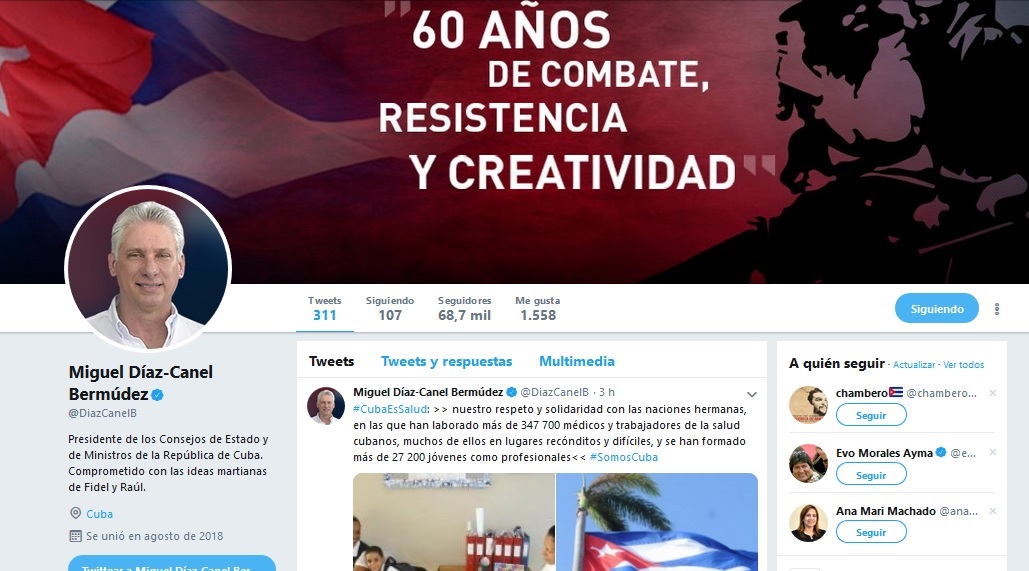Toggle the Siguiendo follow button
1029x571 pixels.
click(x=936, y=308)
